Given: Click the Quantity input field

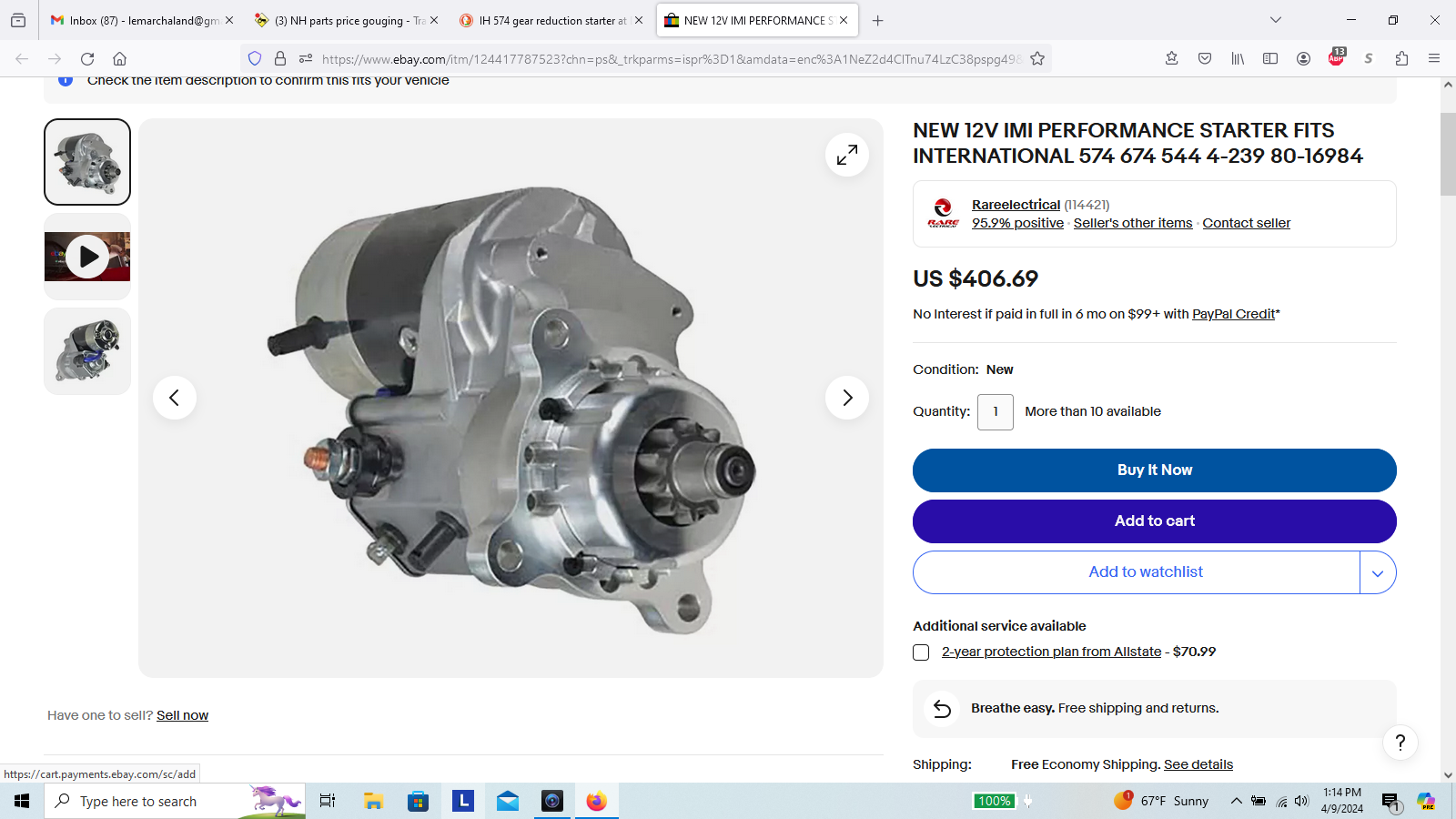Looking at the screenshot, I should 995,412.
